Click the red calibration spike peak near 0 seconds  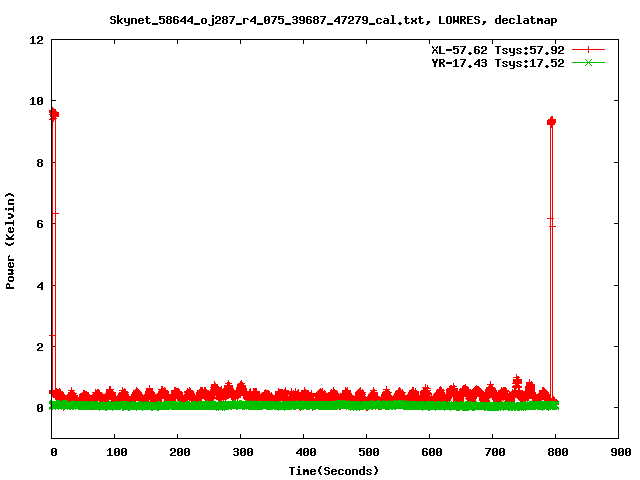(53, 114)
